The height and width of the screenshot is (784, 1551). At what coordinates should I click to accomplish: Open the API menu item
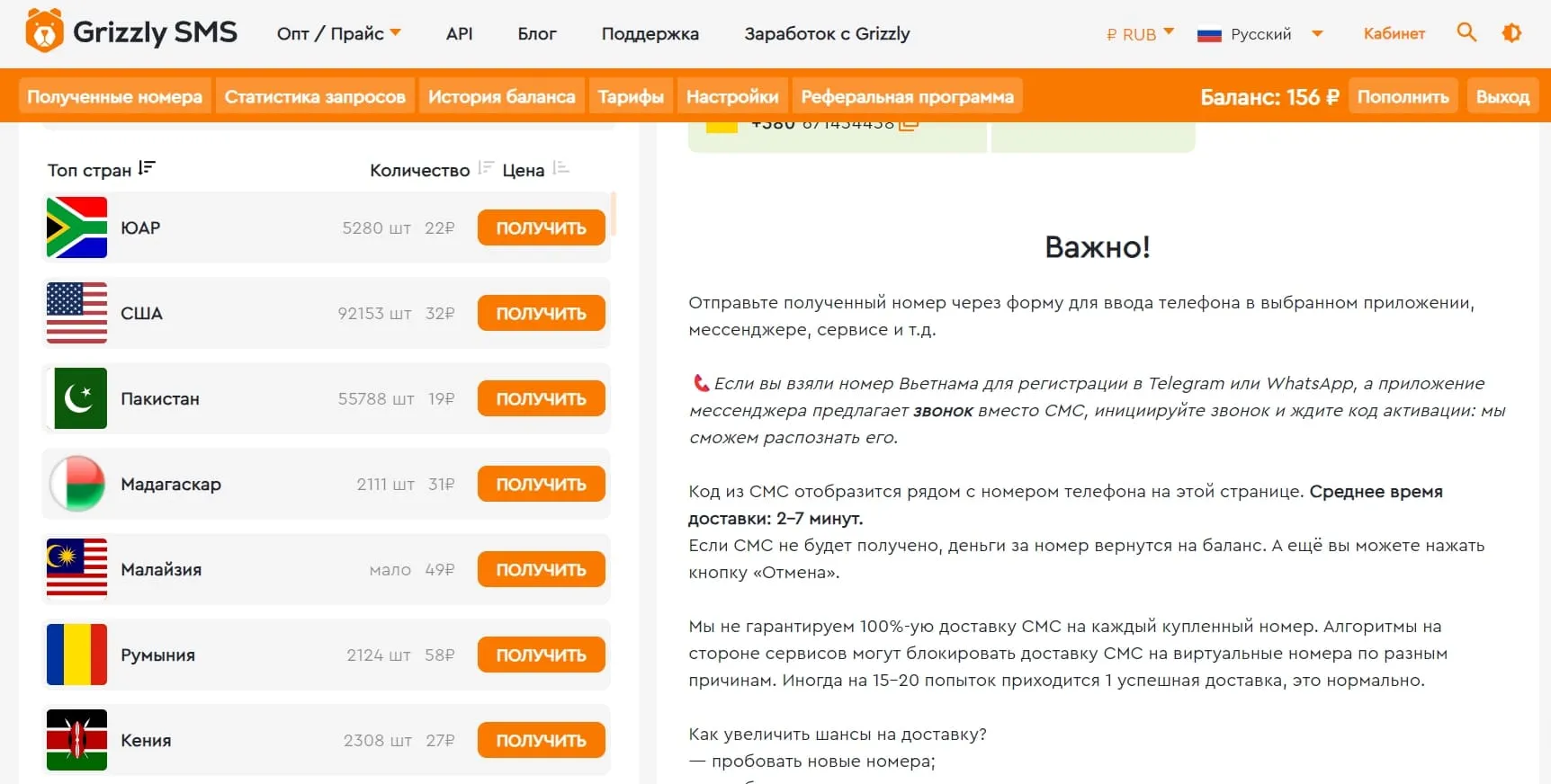(459, 34)
